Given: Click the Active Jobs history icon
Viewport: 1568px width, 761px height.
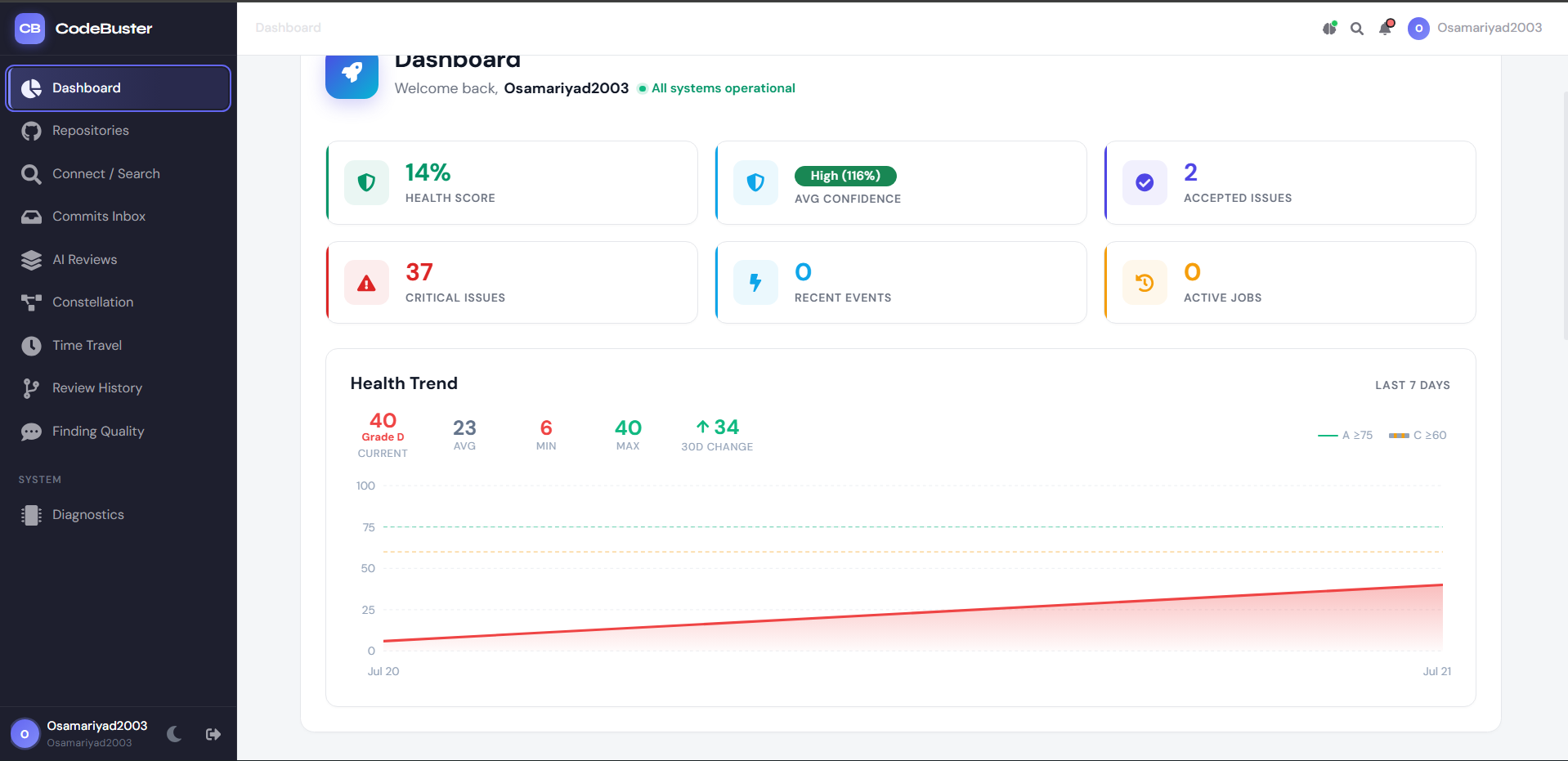Looking at the screenshot, I should pos(1145,283).
